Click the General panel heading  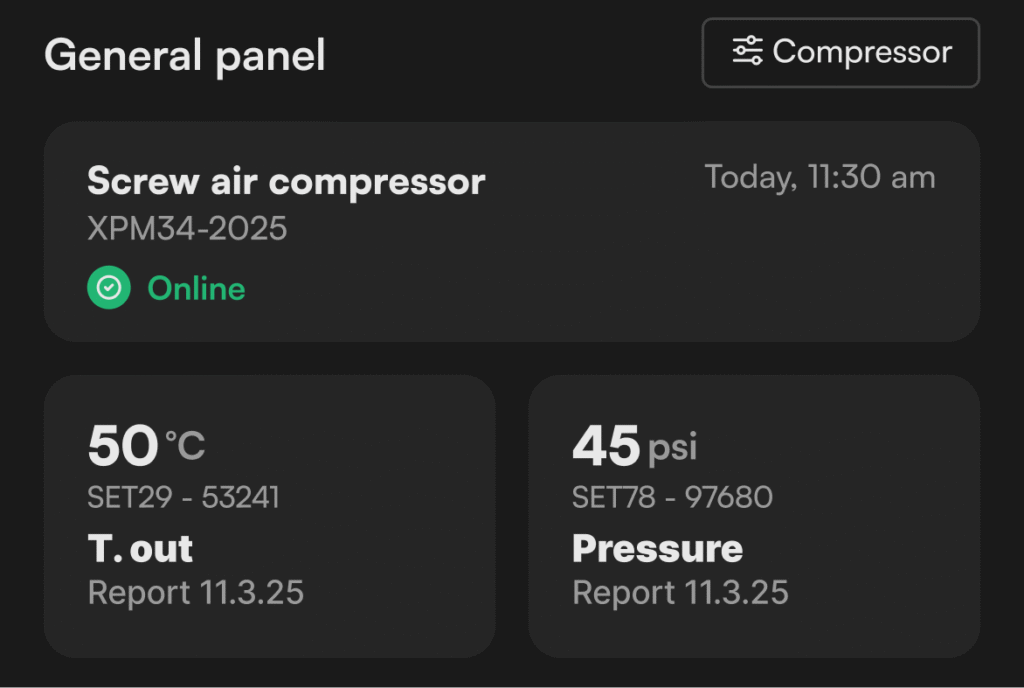[185, 55]
